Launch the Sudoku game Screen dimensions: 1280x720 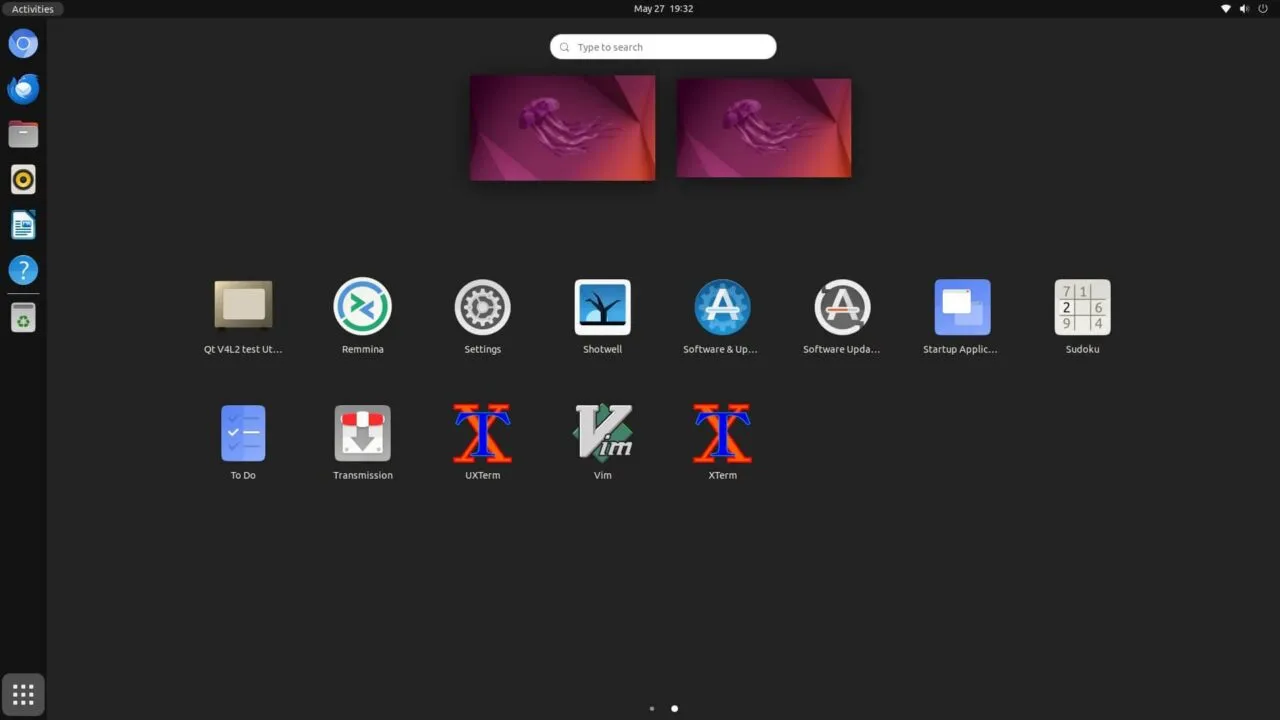1082,307
